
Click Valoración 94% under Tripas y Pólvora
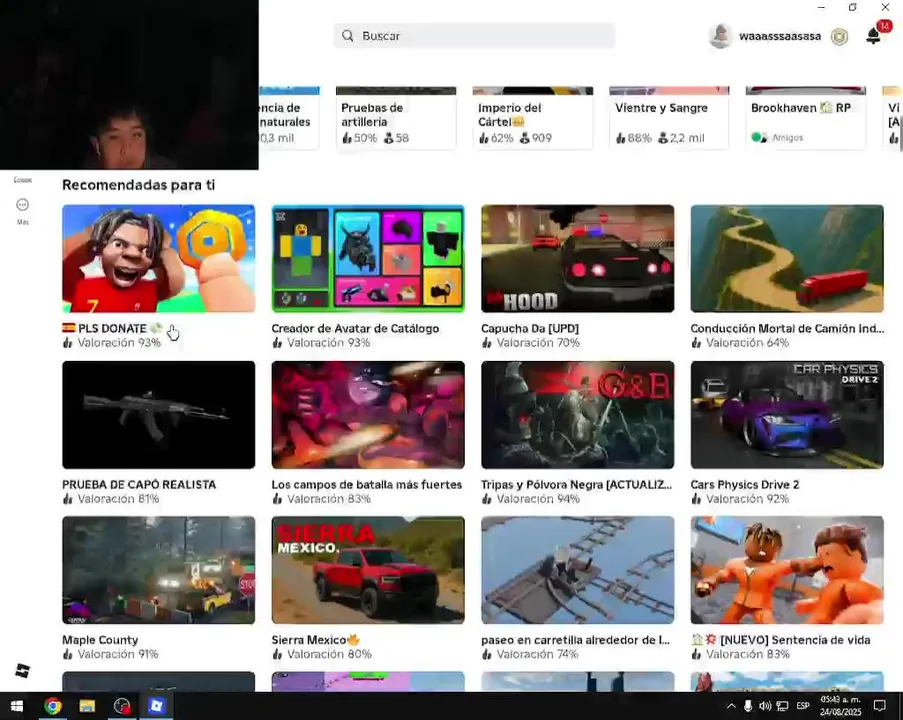coord(538,499)
